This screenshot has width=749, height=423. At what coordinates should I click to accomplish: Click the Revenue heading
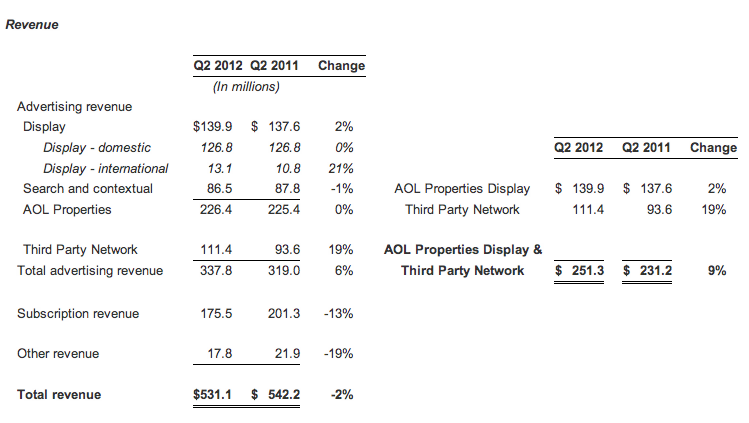coord(32,25)
